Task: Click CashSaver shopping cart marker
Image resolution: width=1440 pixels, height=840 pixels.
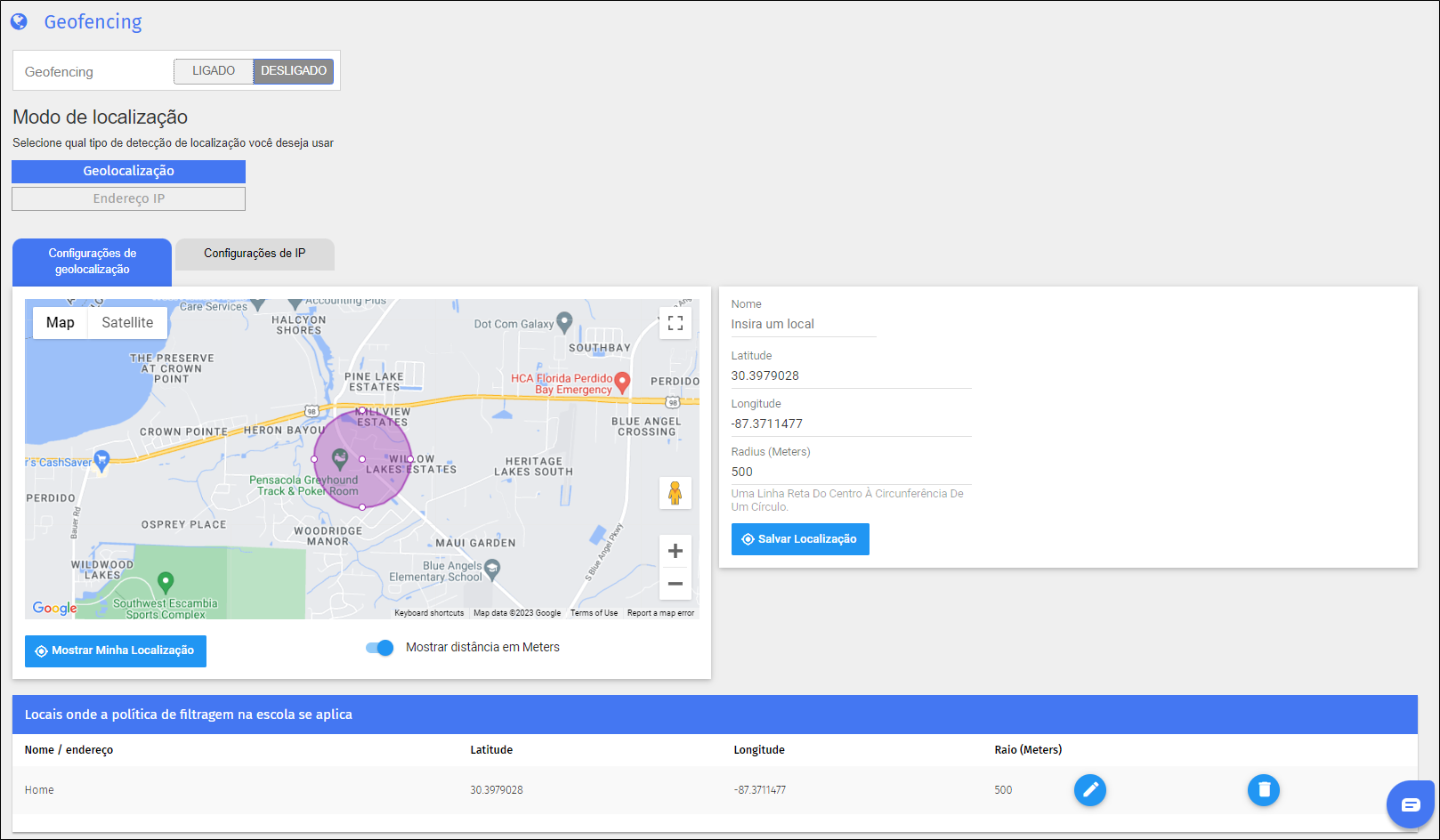Action: pos(101,460)
